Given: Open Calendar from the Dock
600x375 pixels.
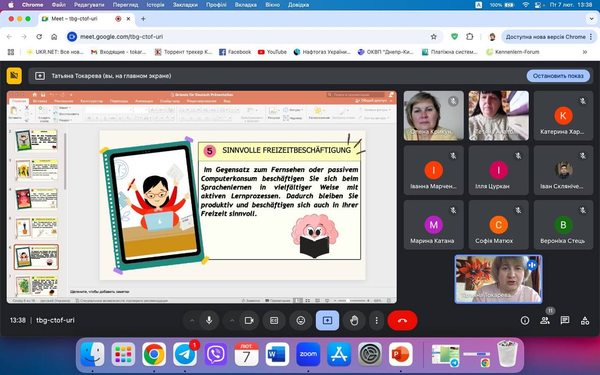Looking at the screenshot, I should coord(246,354).
